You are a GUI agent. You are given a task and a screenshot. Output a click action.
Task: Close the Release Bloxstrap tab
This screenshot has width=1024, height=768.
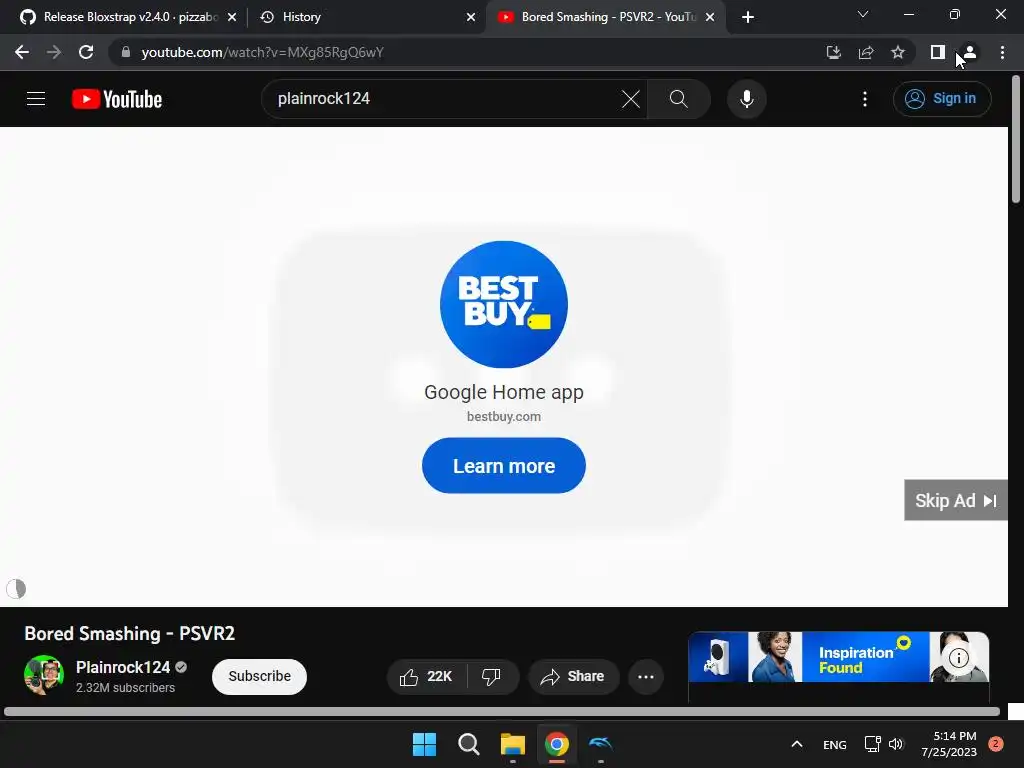(232, 17)
